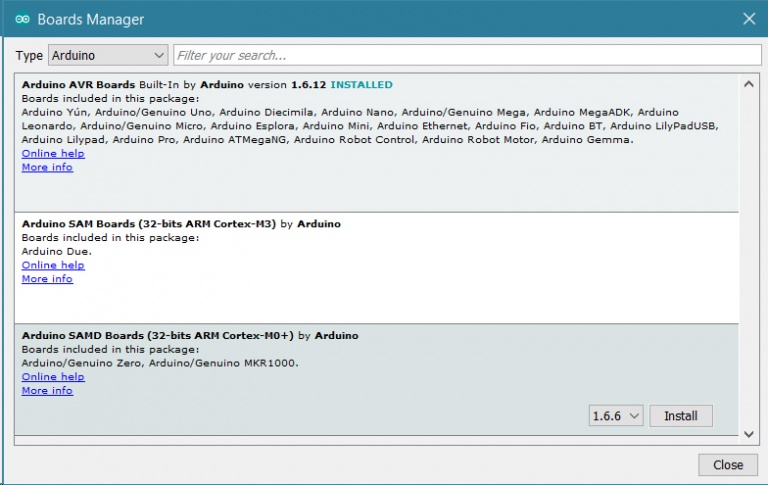Open Online help for Arduino SAM Boards
The image size is (768, 485).
pos(53,265)
